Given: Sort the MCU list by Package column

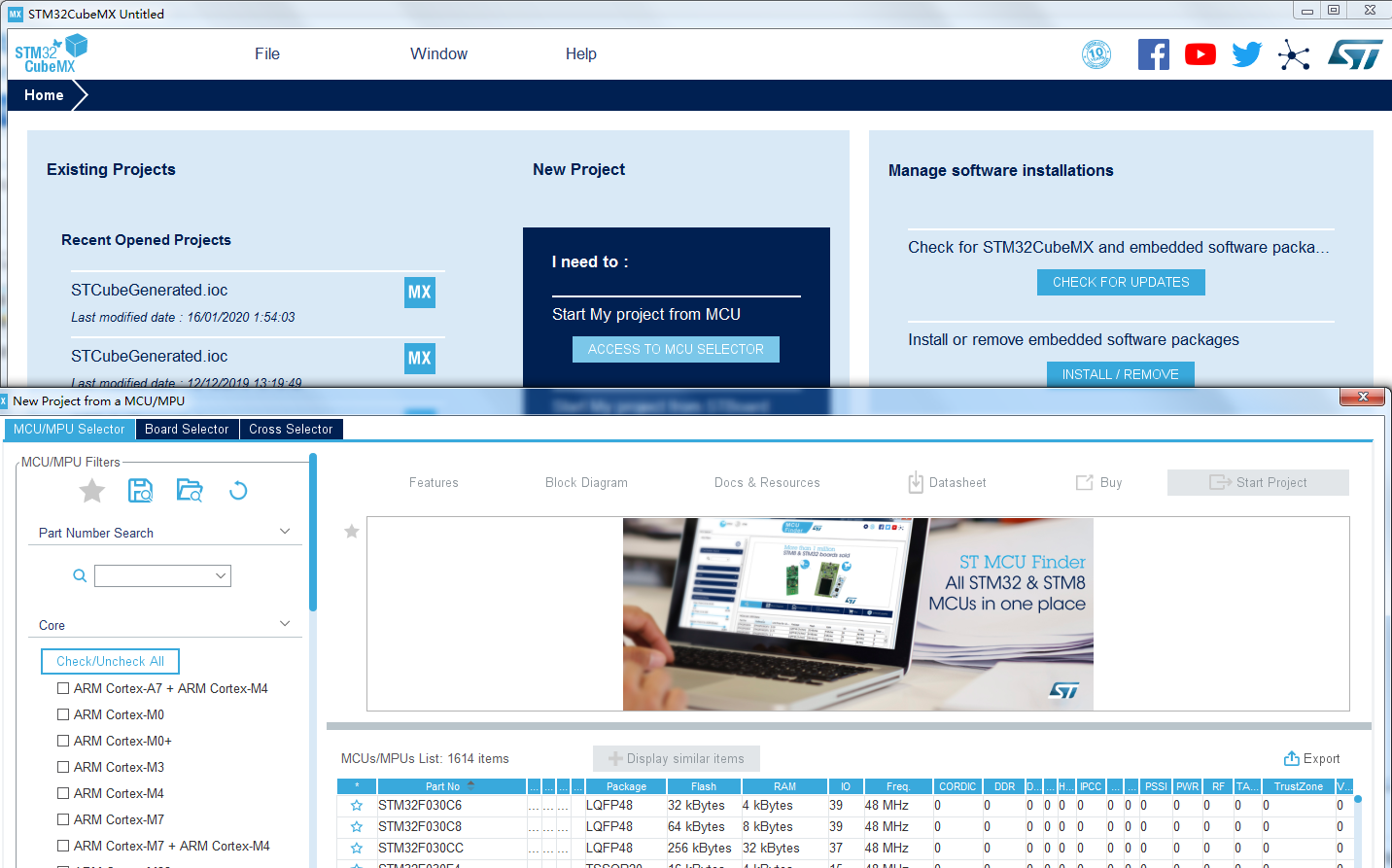Looking at the screenshot, I should (x=626, y=786).
